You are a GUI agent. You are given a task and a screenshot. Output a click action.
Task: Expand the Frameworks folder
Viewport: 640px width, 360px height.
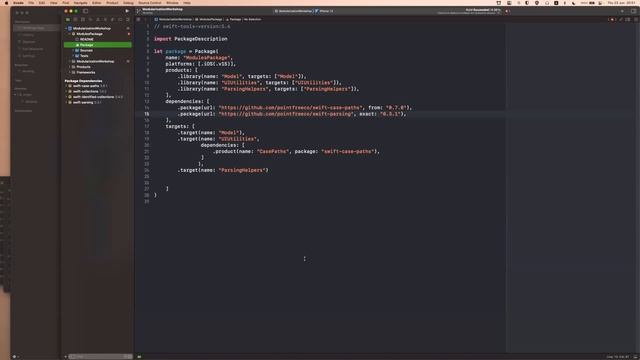click(69, 72)
